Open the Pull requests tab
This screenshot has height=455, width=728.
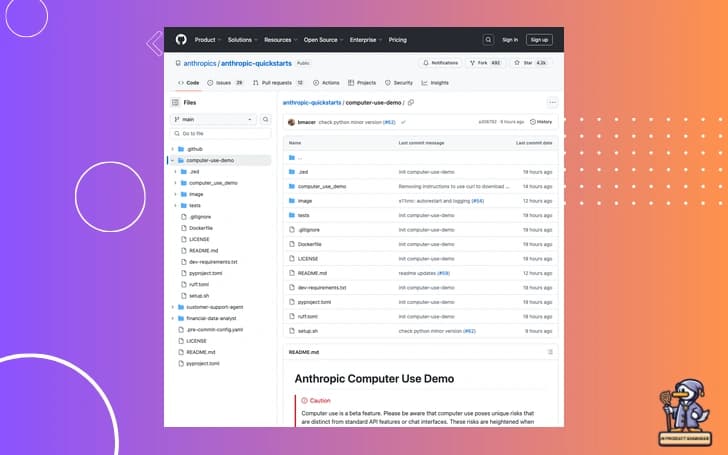point(280,83)
